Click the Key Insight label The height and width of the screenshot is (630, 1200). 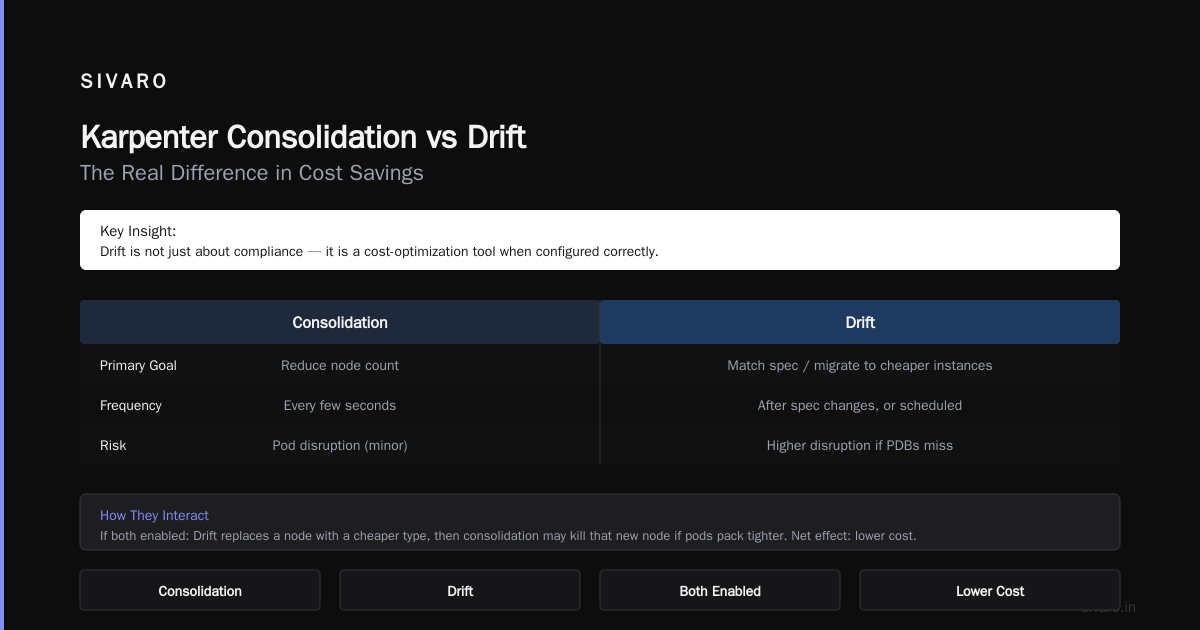coord(138,231)
